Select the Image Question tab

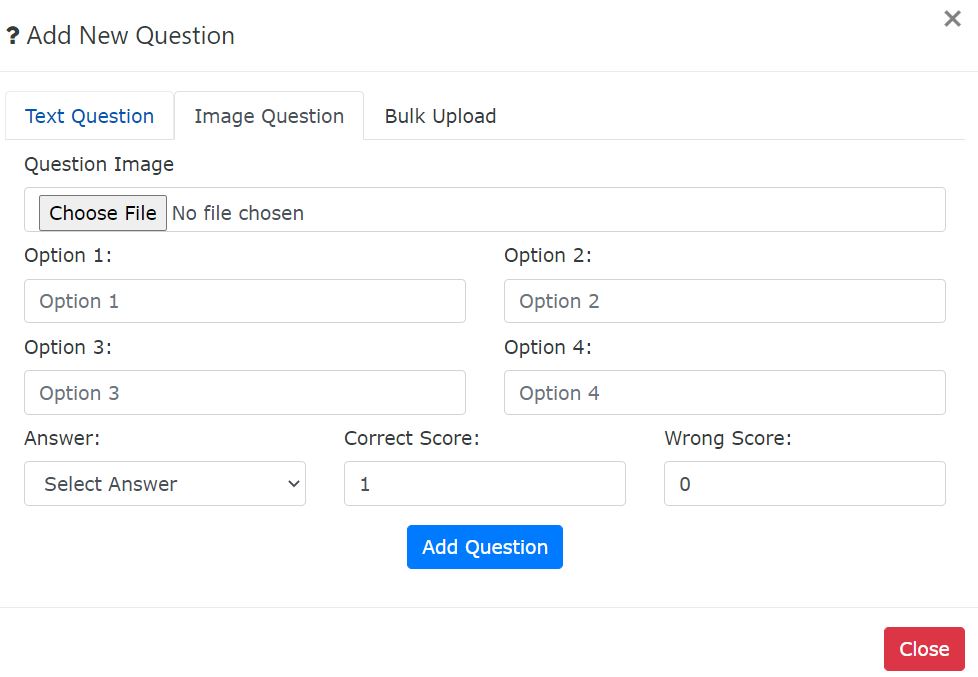click(x=269, y=116)
